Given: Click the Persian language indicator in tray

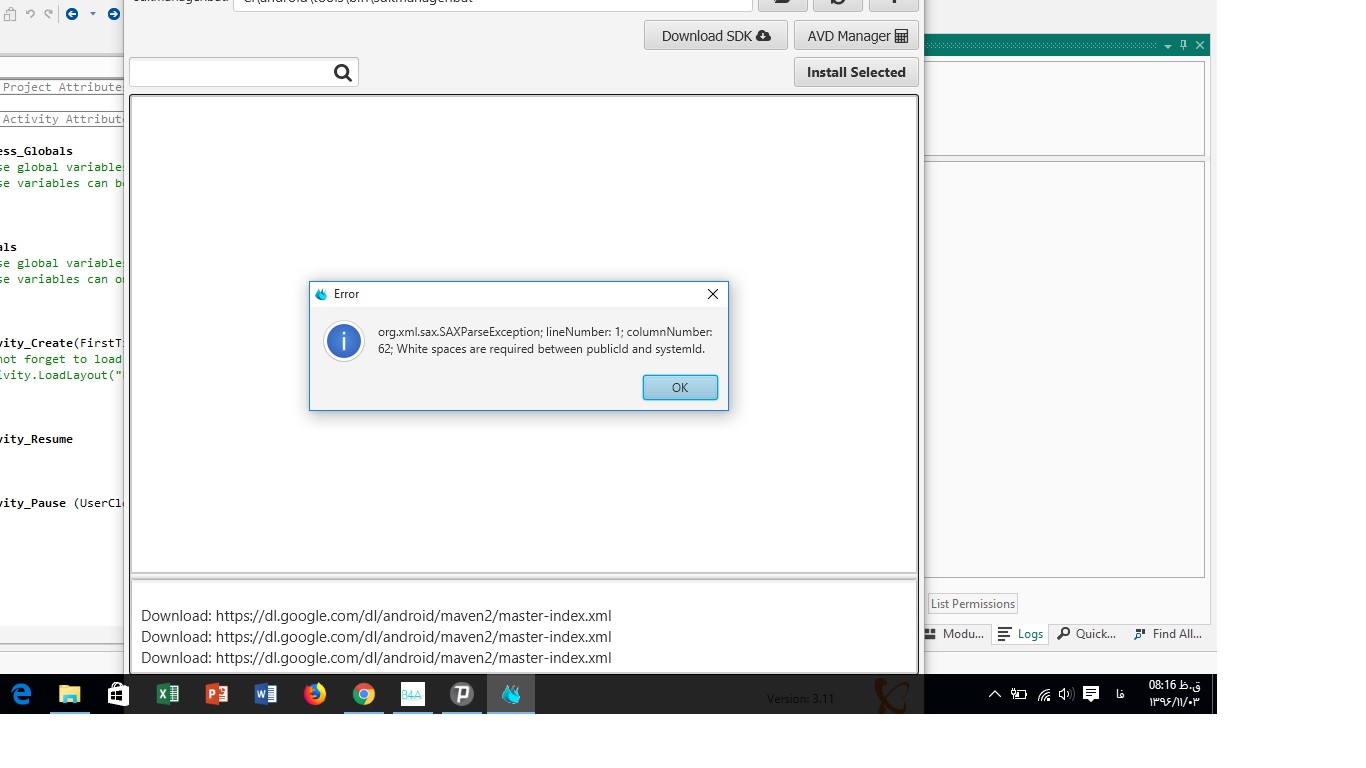Looking at the screenshot, I should (1119, 694).
